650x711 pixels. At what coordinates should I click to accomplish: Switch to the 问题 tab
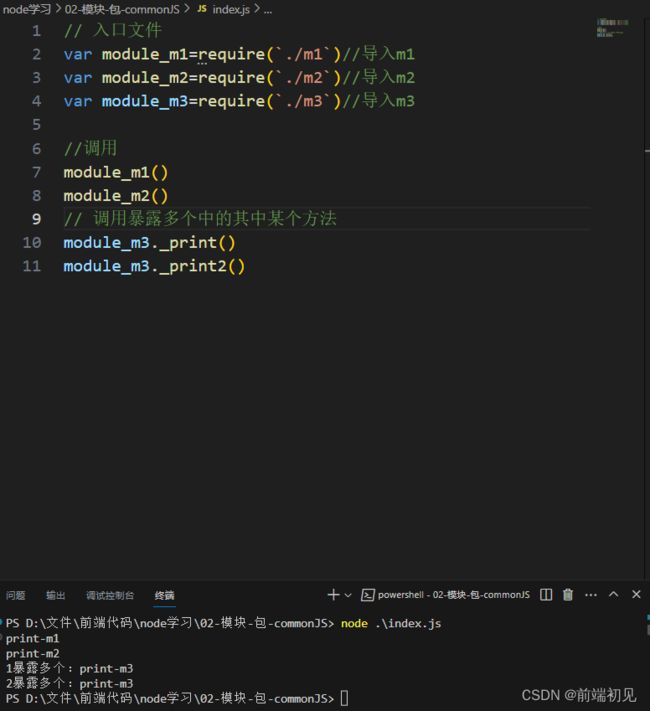(x=15, y=595)
